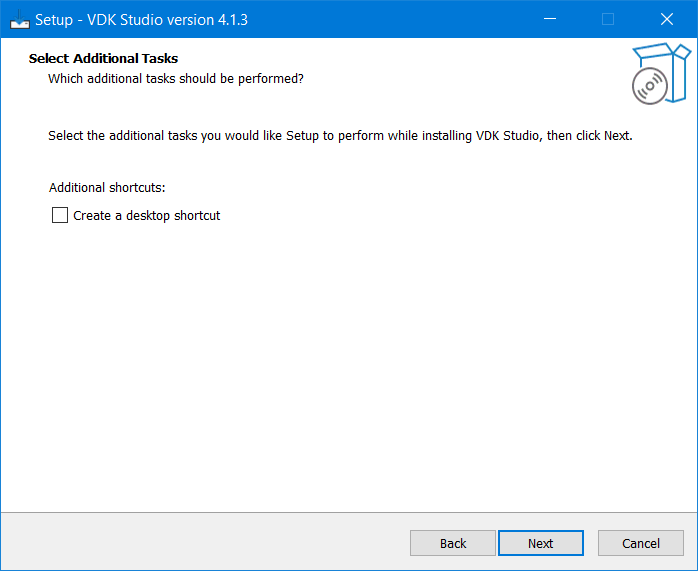
Task: Click the word "Next" ending the instruction sentence
Action: coord(616,135)
